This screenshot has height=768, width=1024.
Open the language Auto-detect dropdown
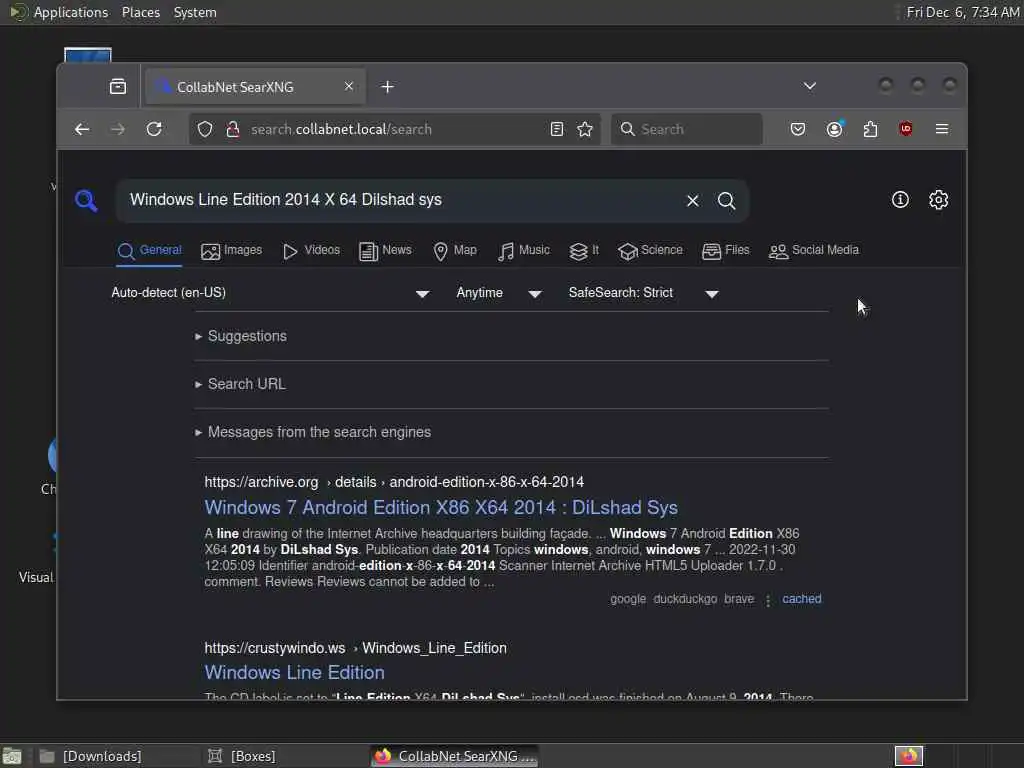pos(270,293)
